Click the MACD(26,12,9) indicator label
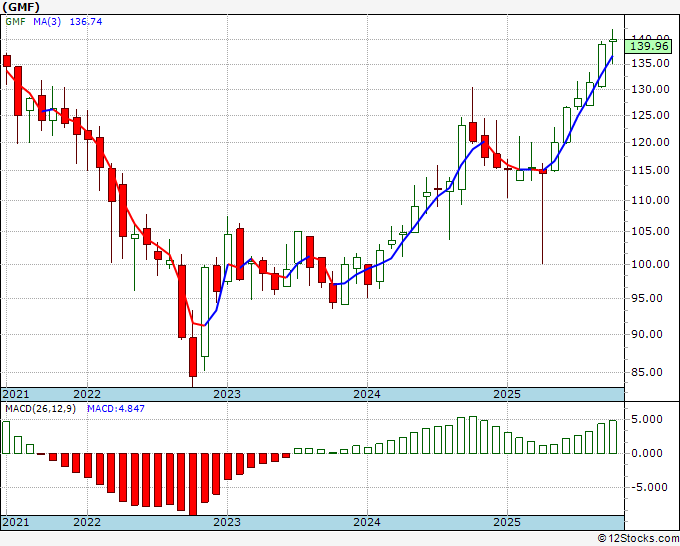680x546 pixels. [40, 409]
